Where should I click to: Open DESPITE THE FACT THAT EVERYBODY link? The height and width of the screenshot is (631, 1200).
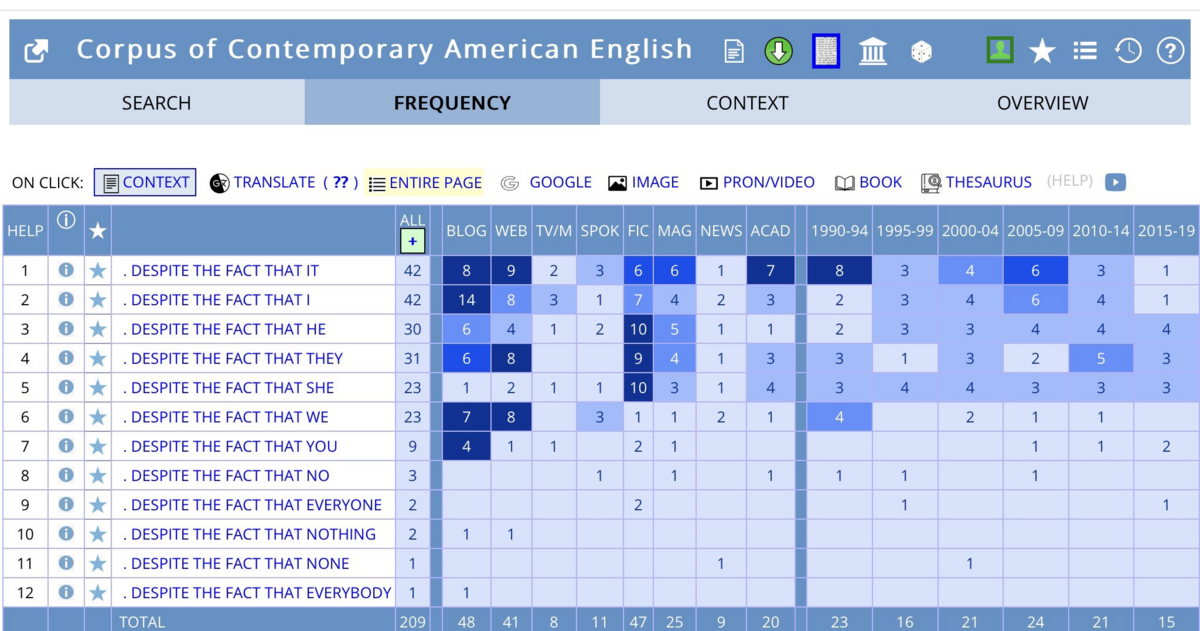coord(257,593)
